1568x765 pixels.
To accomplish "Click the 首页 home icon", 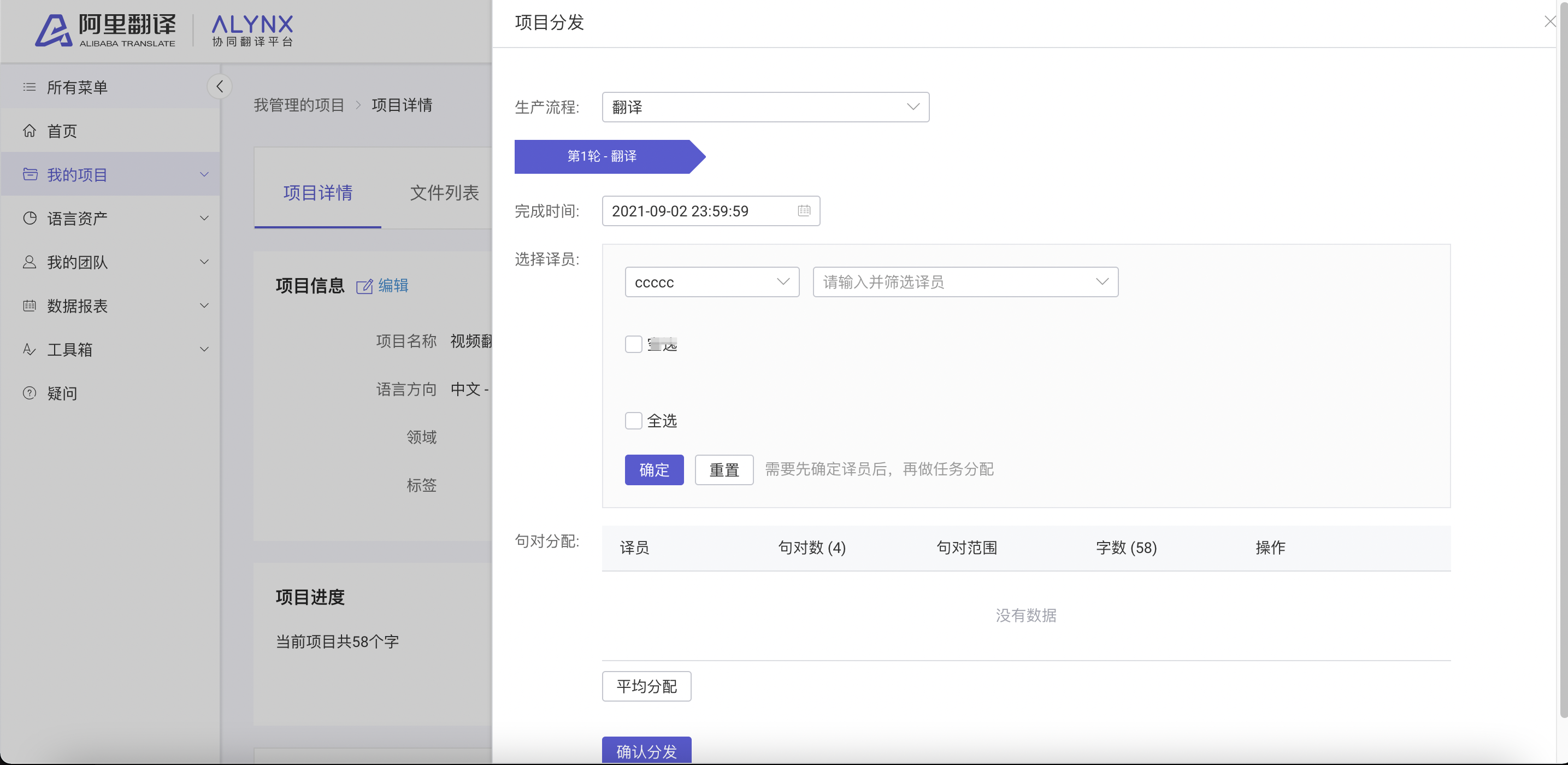I will (x=29, y=131).
